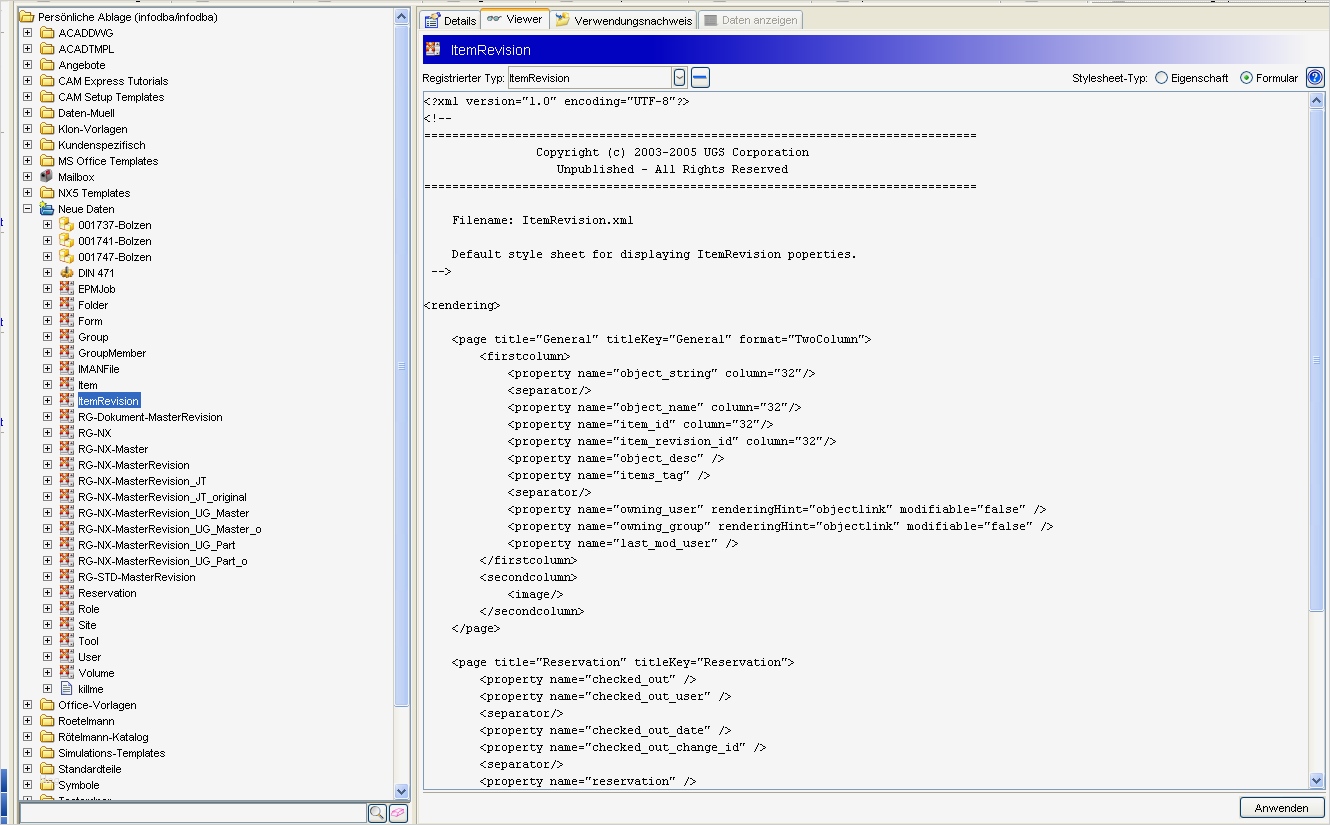Expand the CAM Express Tutorials folder
Screen dimensions: 1330x825
coord(28,81)
